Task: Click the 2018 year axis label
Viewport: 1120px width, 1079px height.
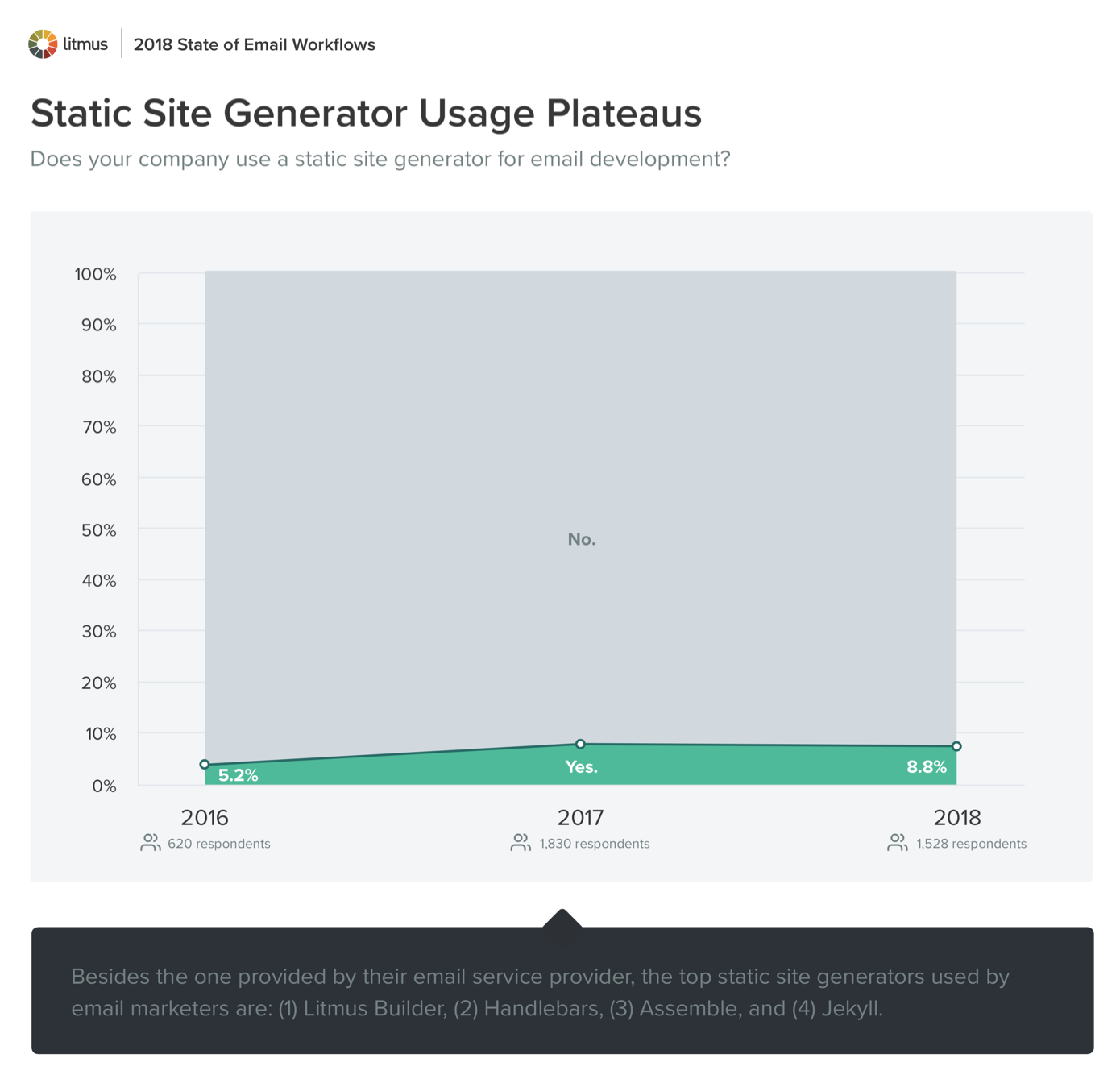Action: point(956,817)
